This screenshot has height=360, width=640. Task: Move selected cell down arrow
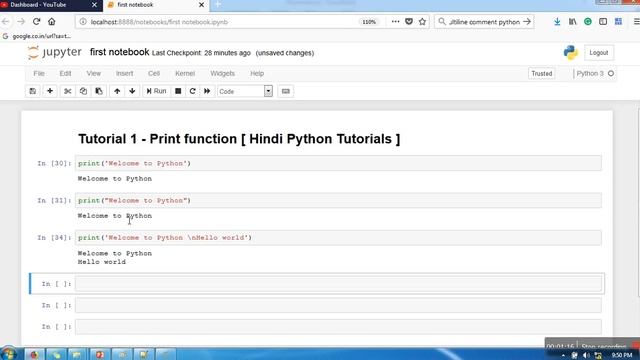pos(132,91)
